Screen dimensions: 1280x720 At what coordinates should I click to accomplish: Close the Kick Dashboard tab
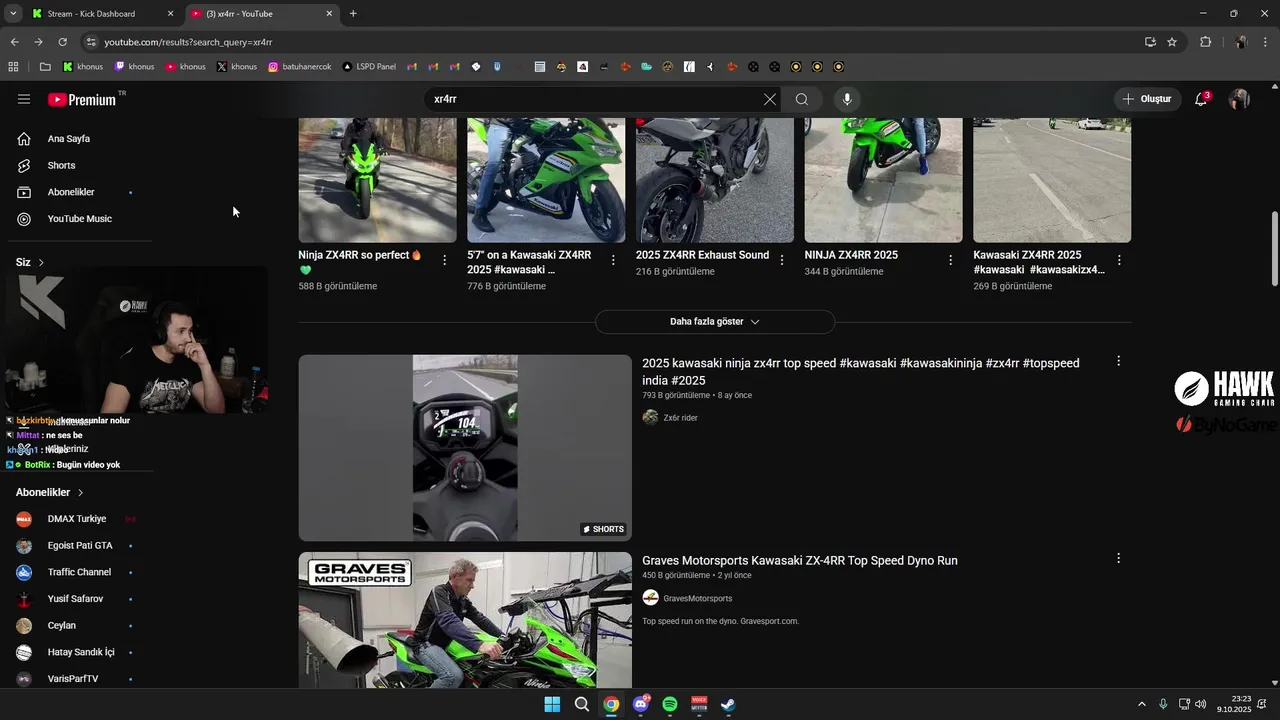tap(171, 14)
